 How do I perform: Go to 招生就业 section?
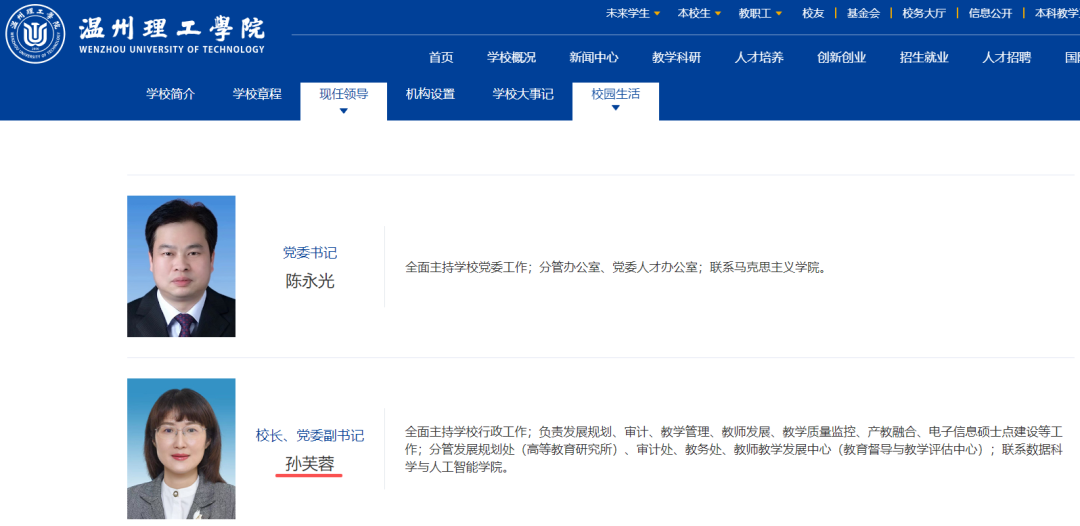tap(924, 57)
